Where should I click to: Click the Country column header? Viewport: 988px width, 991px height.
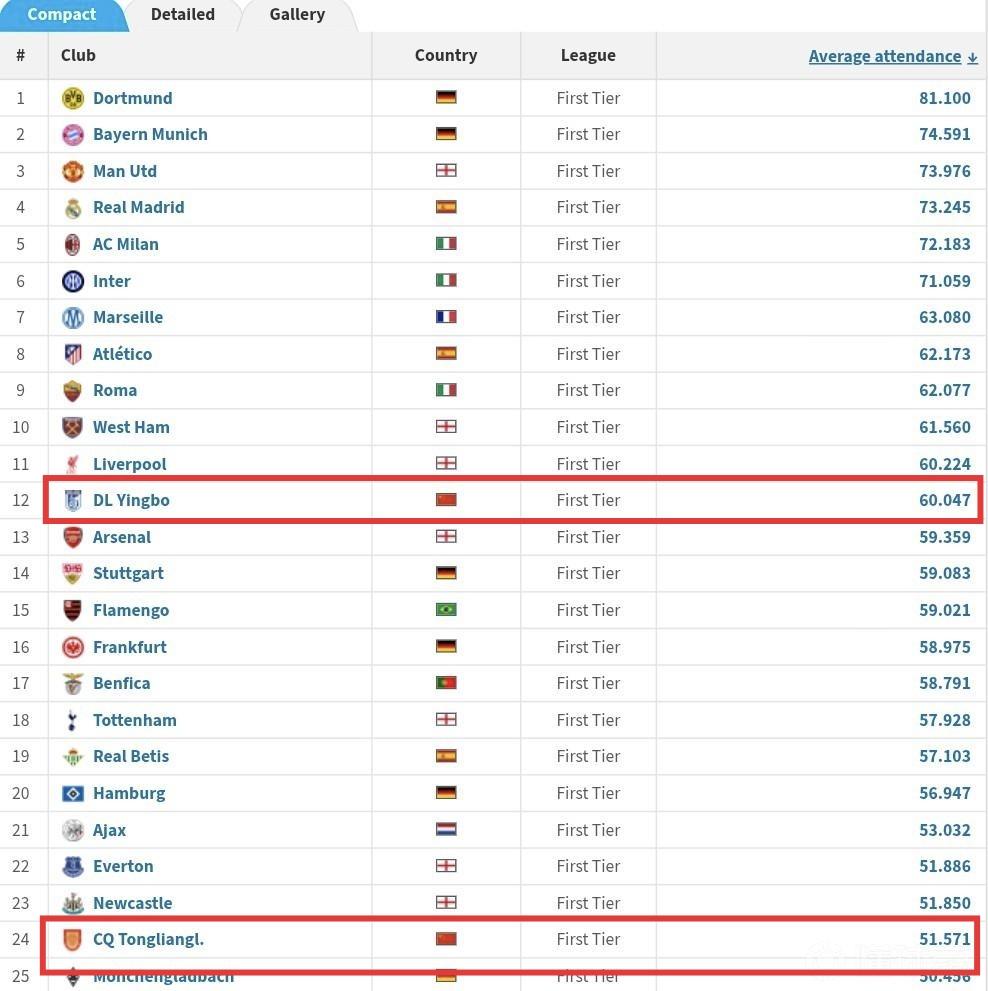(446, 55)
